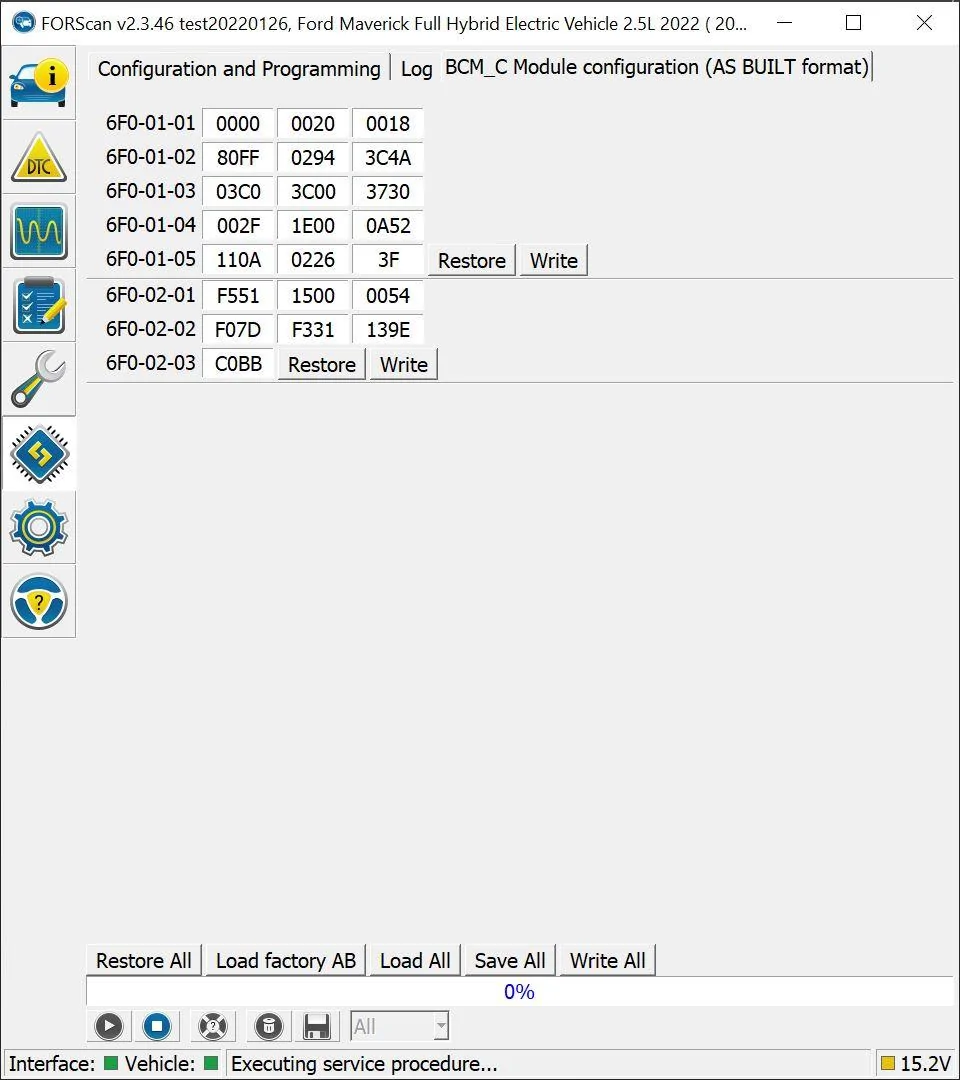Open the DTC trouble codes section
This screenshot has height=1080, width=960.
[39, 157]
